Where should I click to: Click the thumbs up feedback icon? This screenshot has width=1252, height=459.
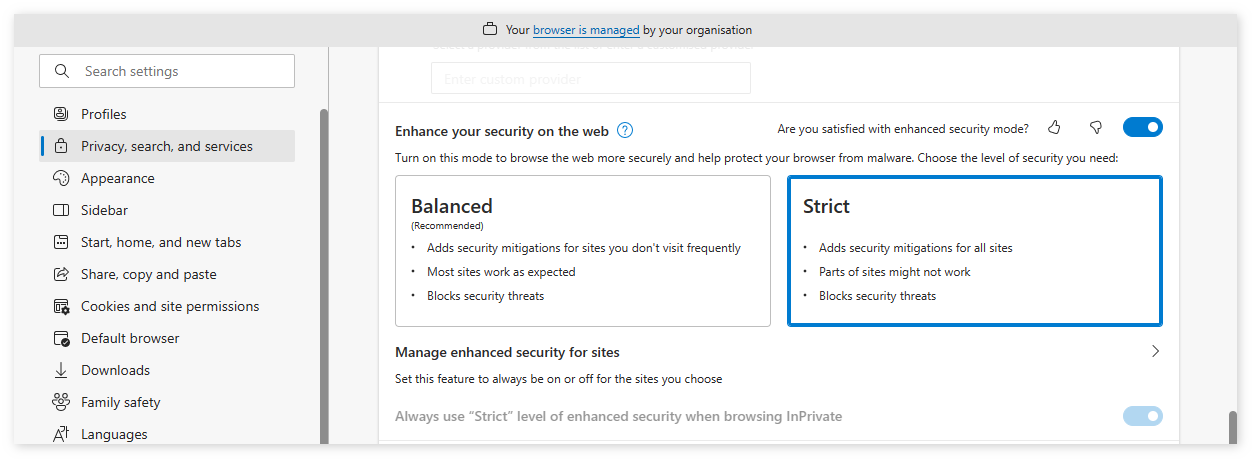(1054, 128)
